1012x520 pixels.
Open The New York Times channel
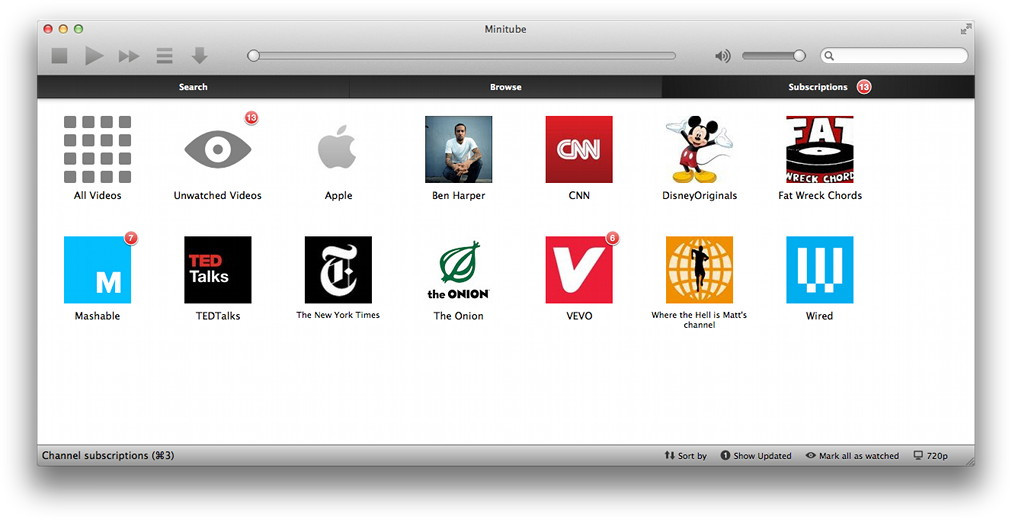pyautogui.click(x=338, y=270)
